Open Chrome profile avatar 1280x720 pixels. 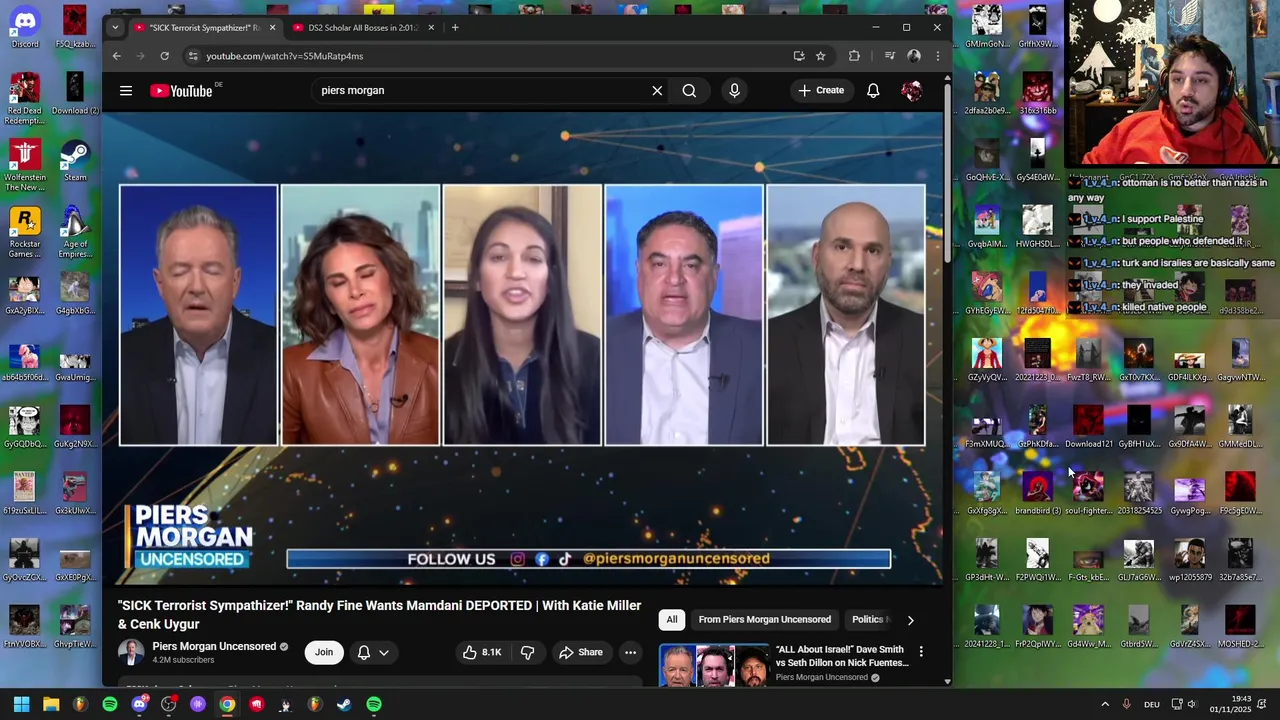(914, 56)
